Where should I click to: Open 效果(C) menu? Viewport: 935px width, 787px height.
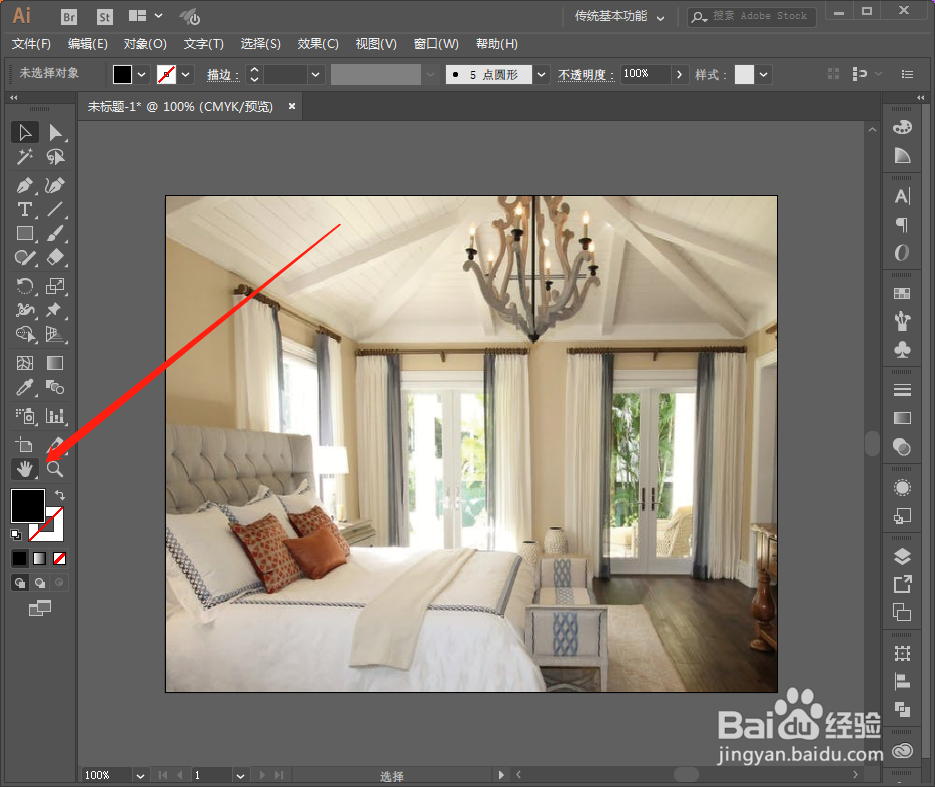click(318, 44)
